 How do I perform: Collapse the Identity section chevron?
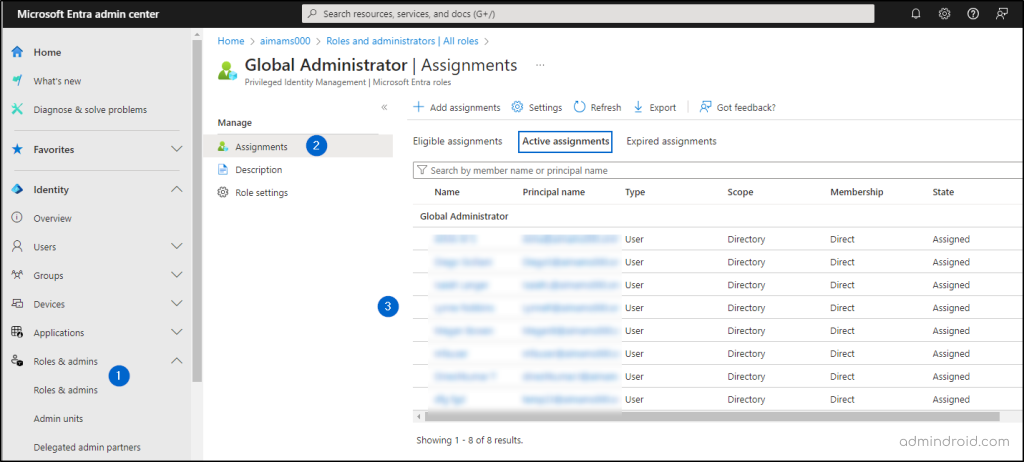click(x=176, y=190)
